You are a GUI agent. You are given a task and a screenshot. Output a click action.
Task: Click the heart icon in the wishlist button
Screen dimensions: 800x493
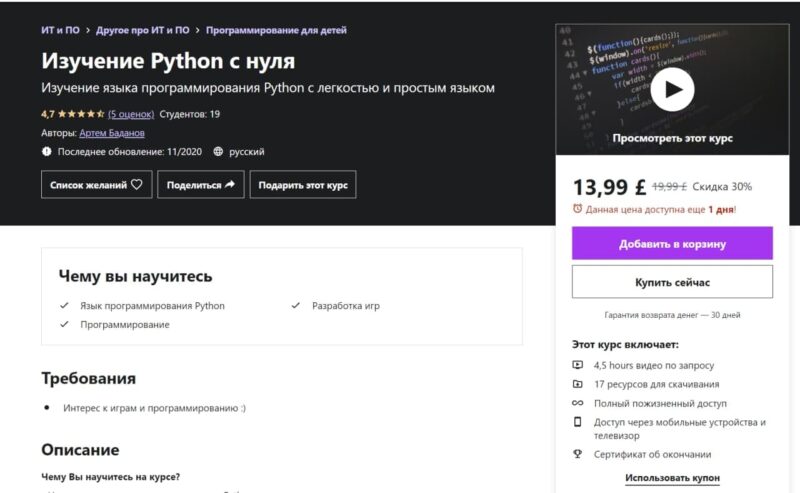(x=137, y=185)
